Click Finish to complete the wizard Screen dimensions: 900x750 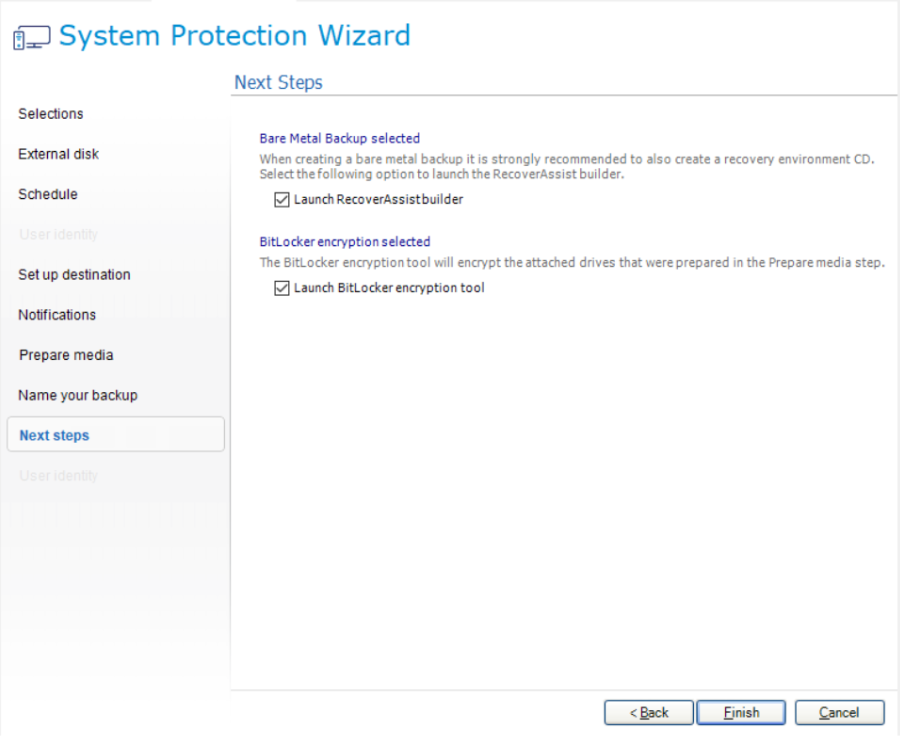tap(741, 712)
